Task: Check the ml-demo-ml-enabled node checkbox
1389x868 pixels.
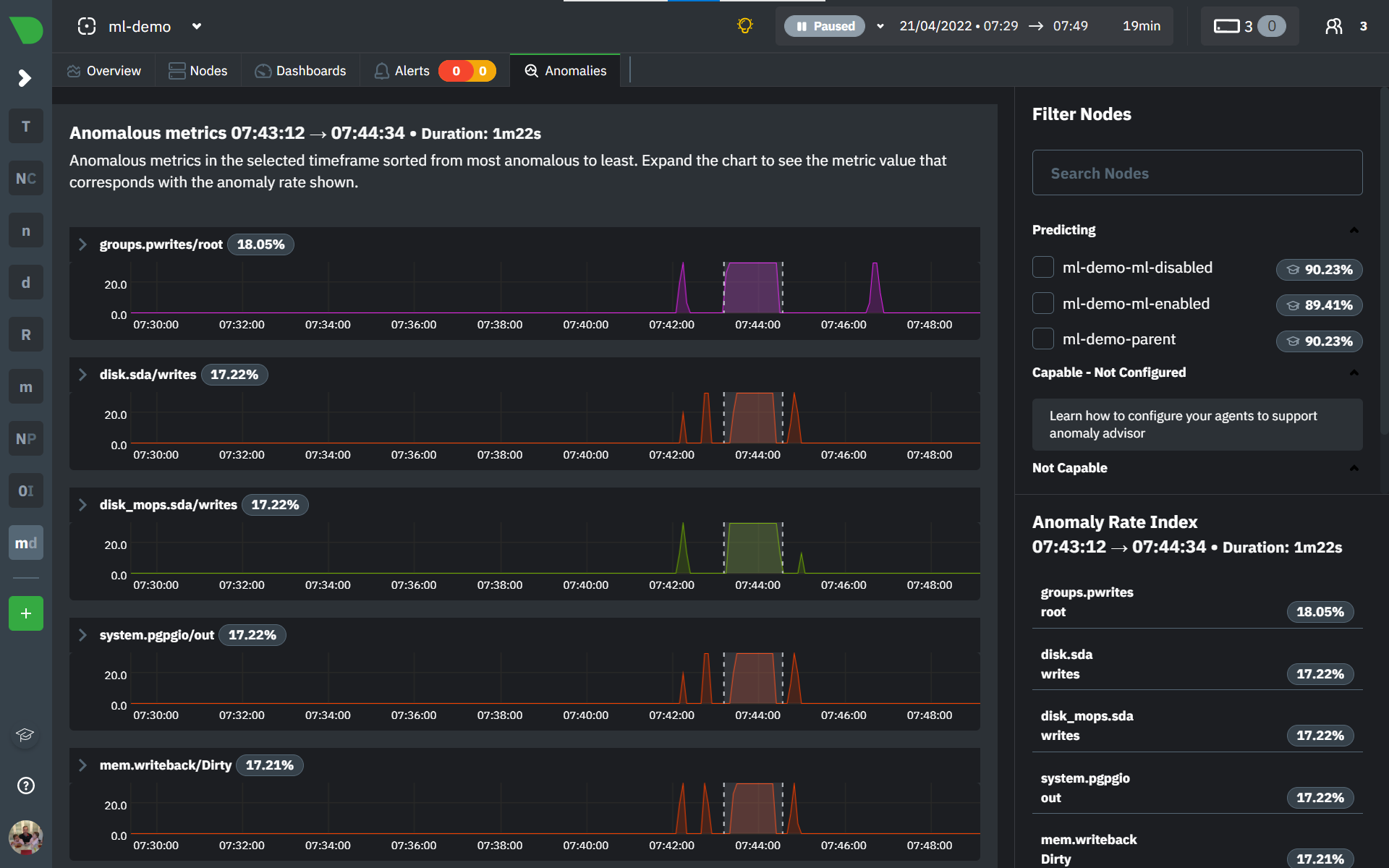Action: (1043, 303)
